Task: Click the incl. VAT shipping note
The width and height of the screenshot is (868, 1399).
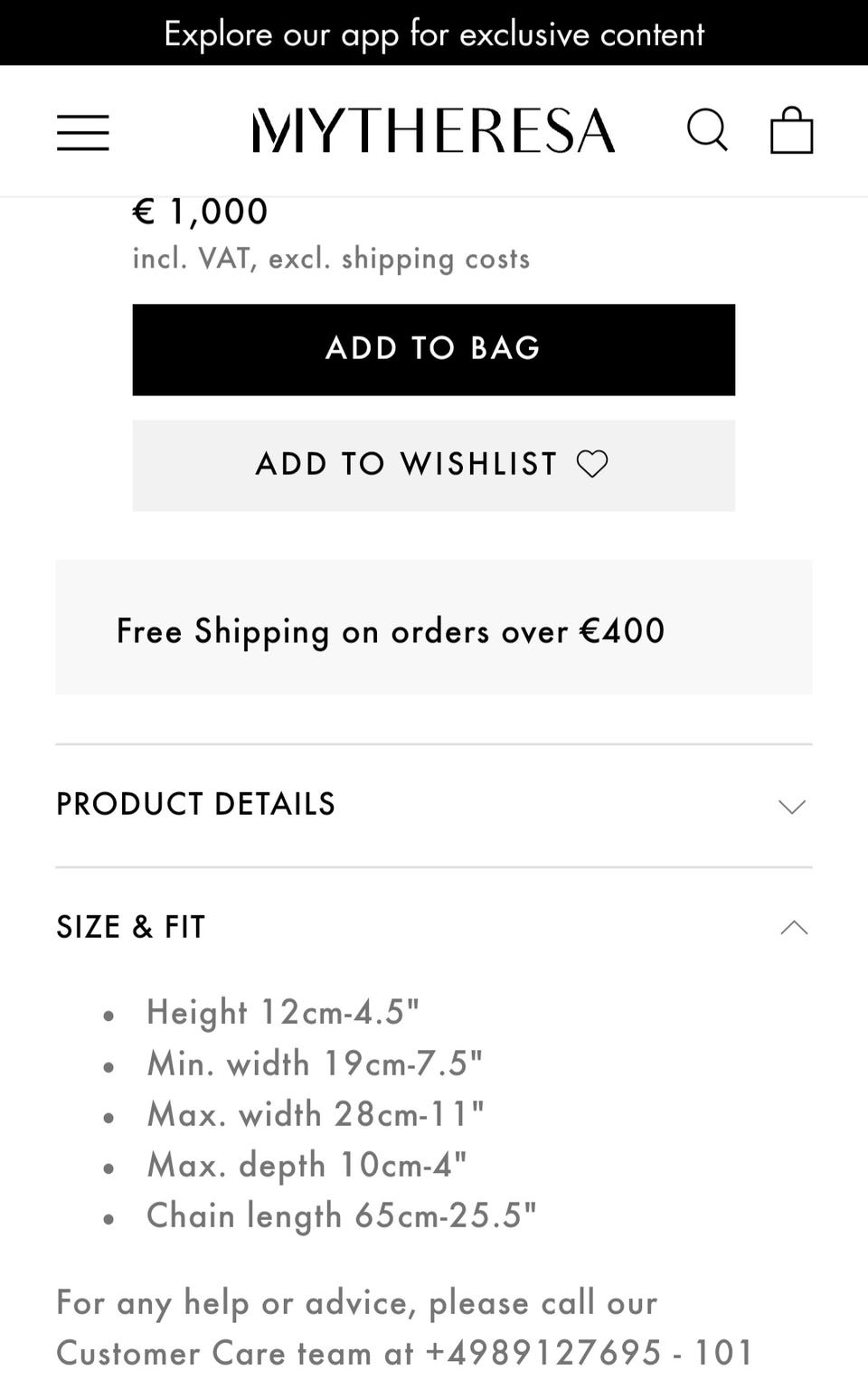Action: click(x=331, y=259)
